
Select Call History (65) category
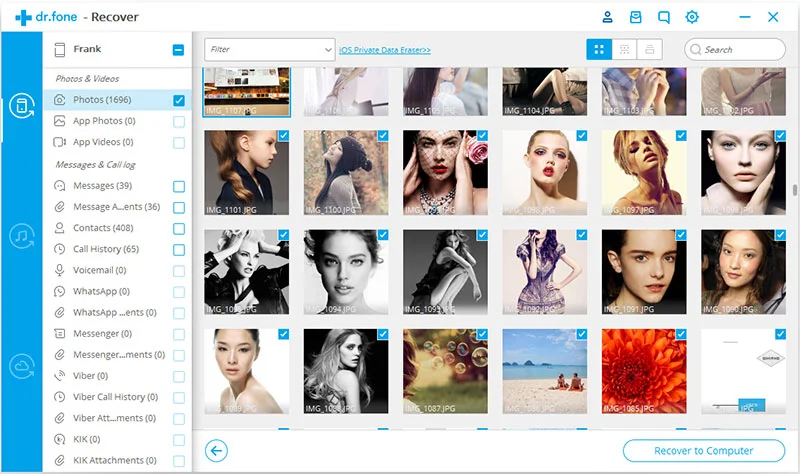click(x=105, y=249)
